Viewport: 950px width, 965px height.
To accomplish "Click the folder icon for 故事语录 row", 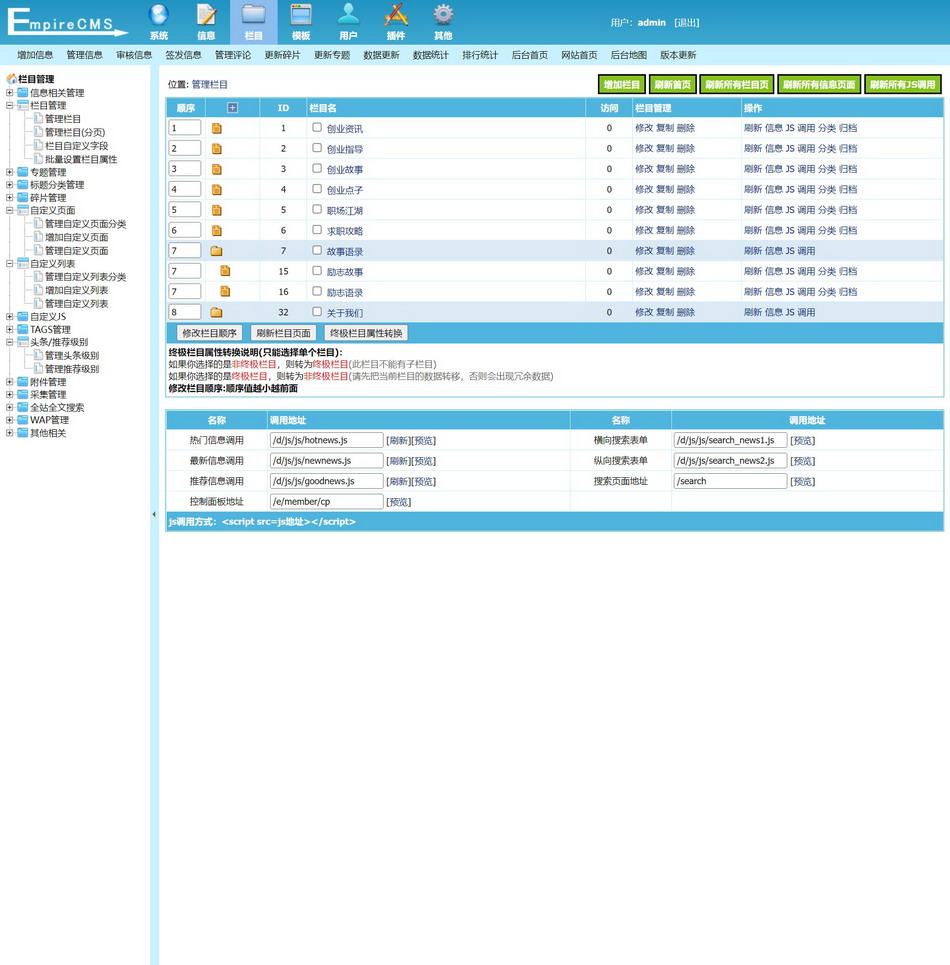I will coord(217,251).
